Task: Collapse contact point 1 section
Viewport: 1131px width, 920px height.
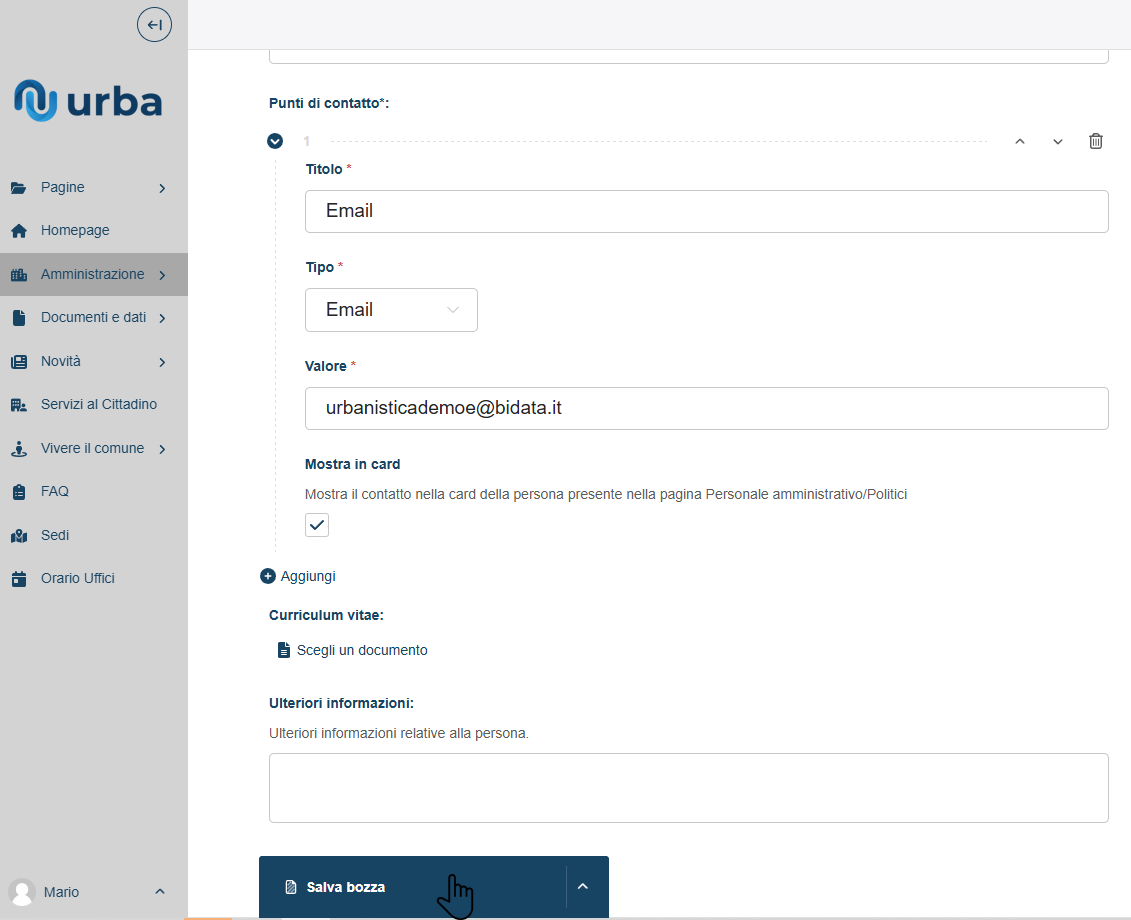Action: click(275, 141)
